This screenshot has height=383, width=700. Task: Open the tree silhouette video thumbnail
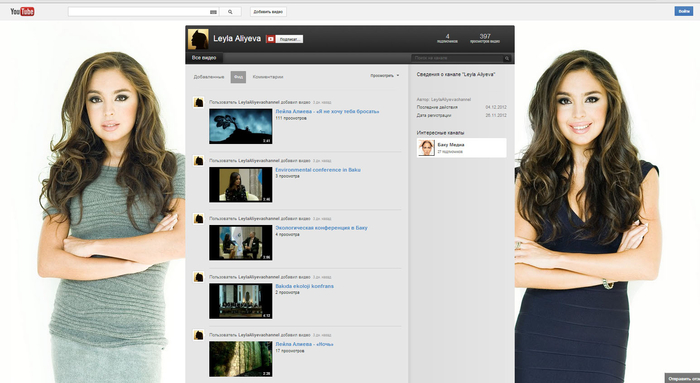(x=241, y=126)
